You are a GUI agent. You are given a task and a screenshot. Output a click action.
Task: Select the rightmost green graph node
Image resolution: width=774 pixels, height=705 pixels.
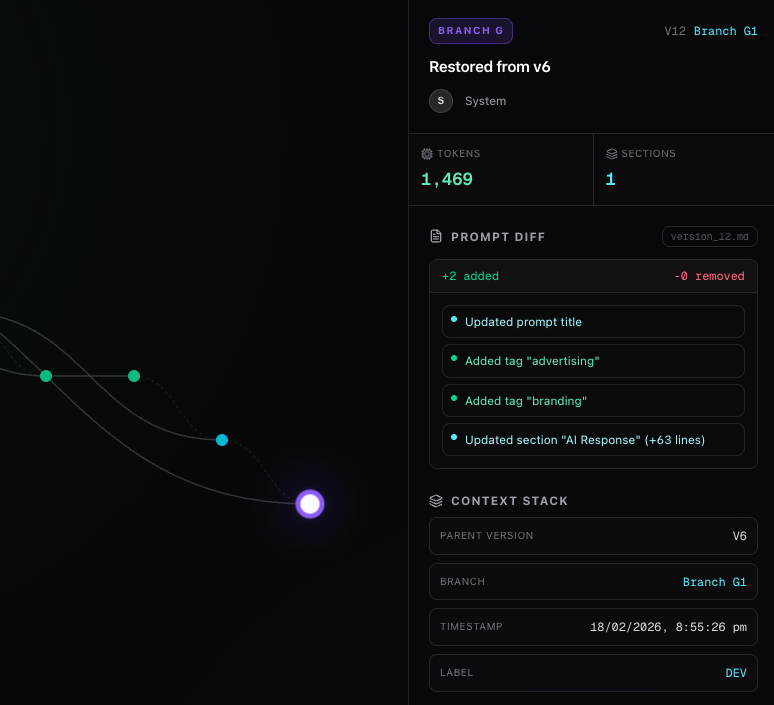pos(134,376)
